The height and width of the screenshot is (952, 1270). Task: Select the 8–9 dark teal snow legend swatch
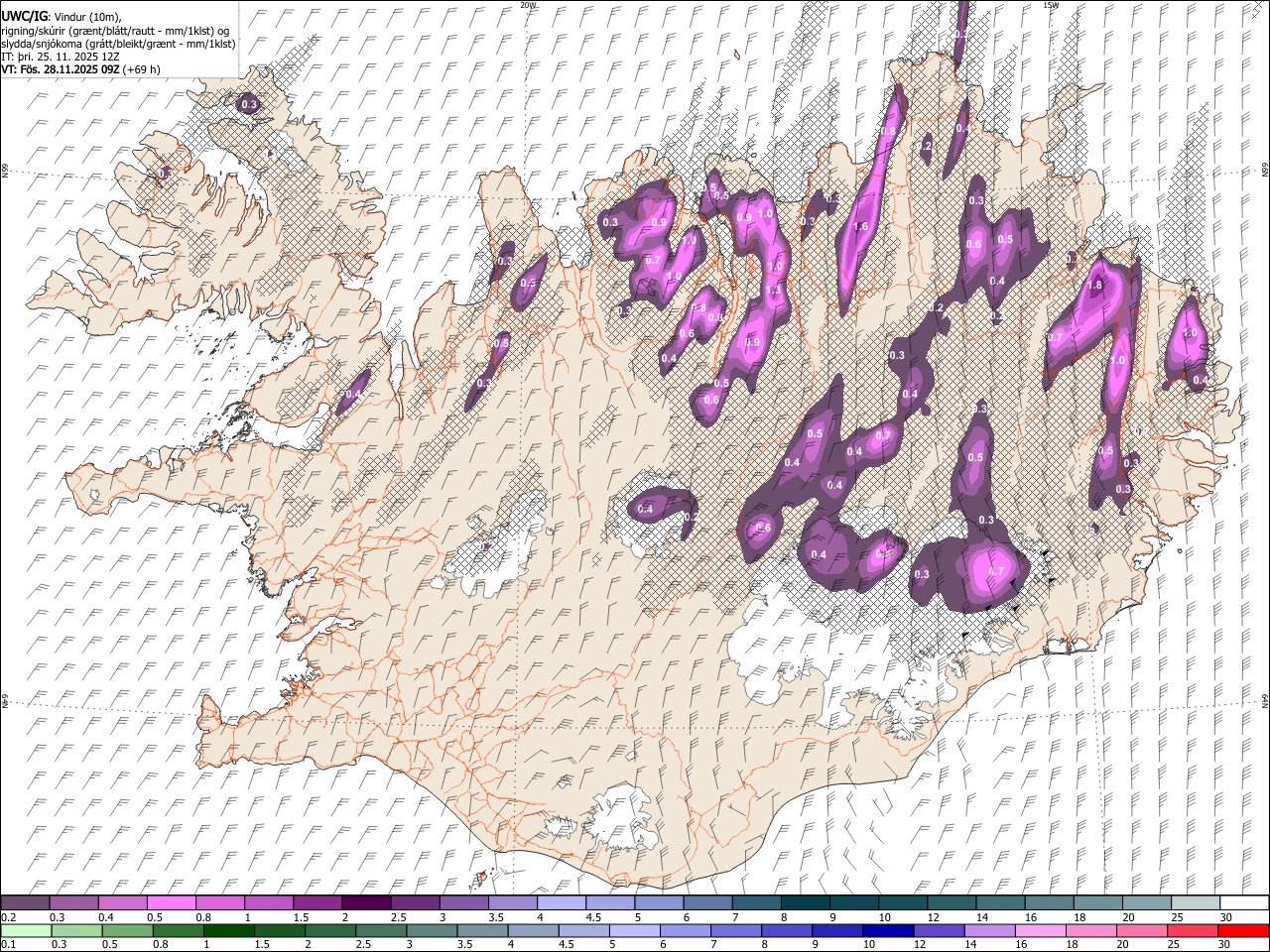pyautogui.click(x=807, y=903)
